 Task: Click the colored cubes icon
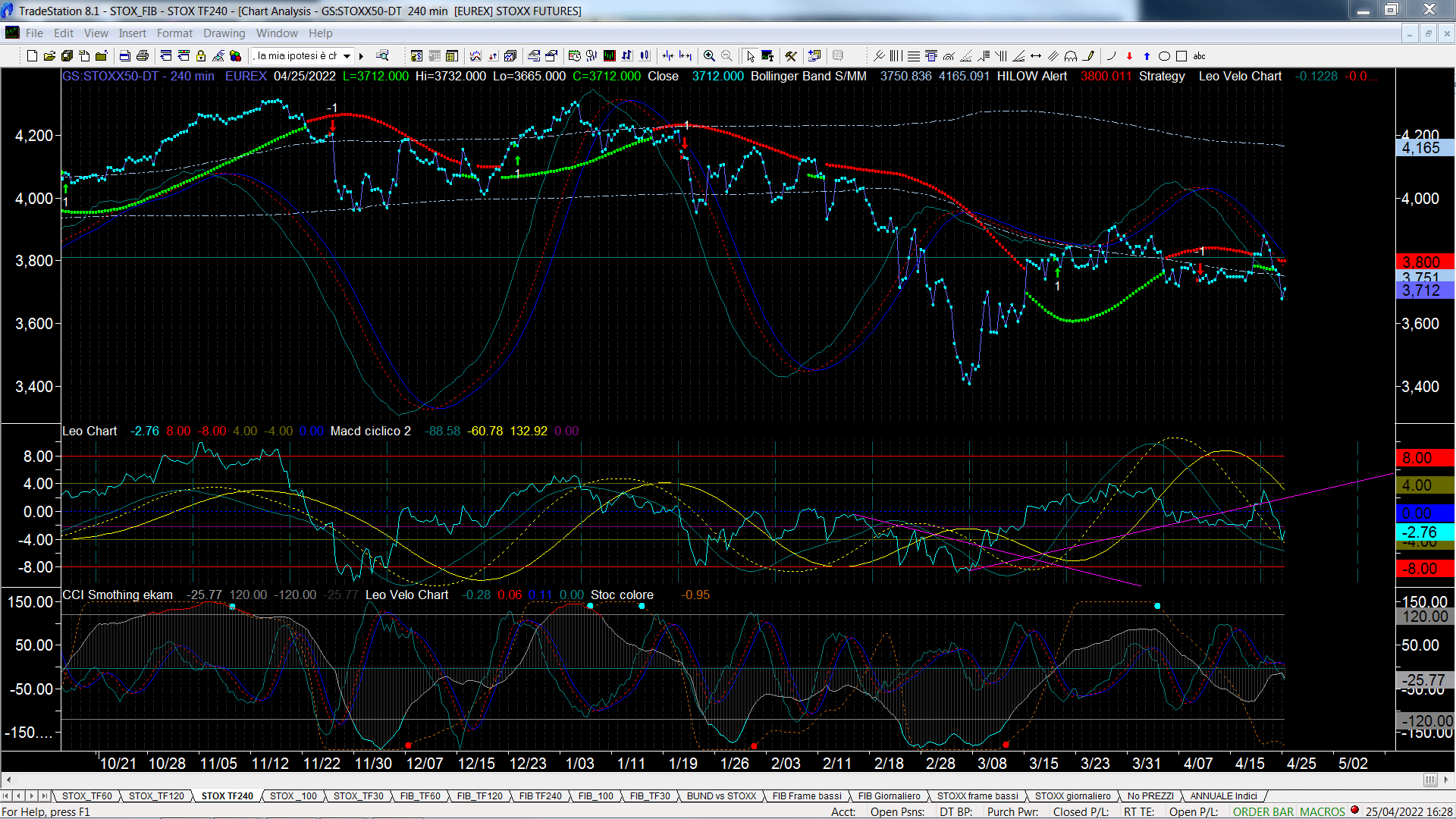[x=236, y=56]
